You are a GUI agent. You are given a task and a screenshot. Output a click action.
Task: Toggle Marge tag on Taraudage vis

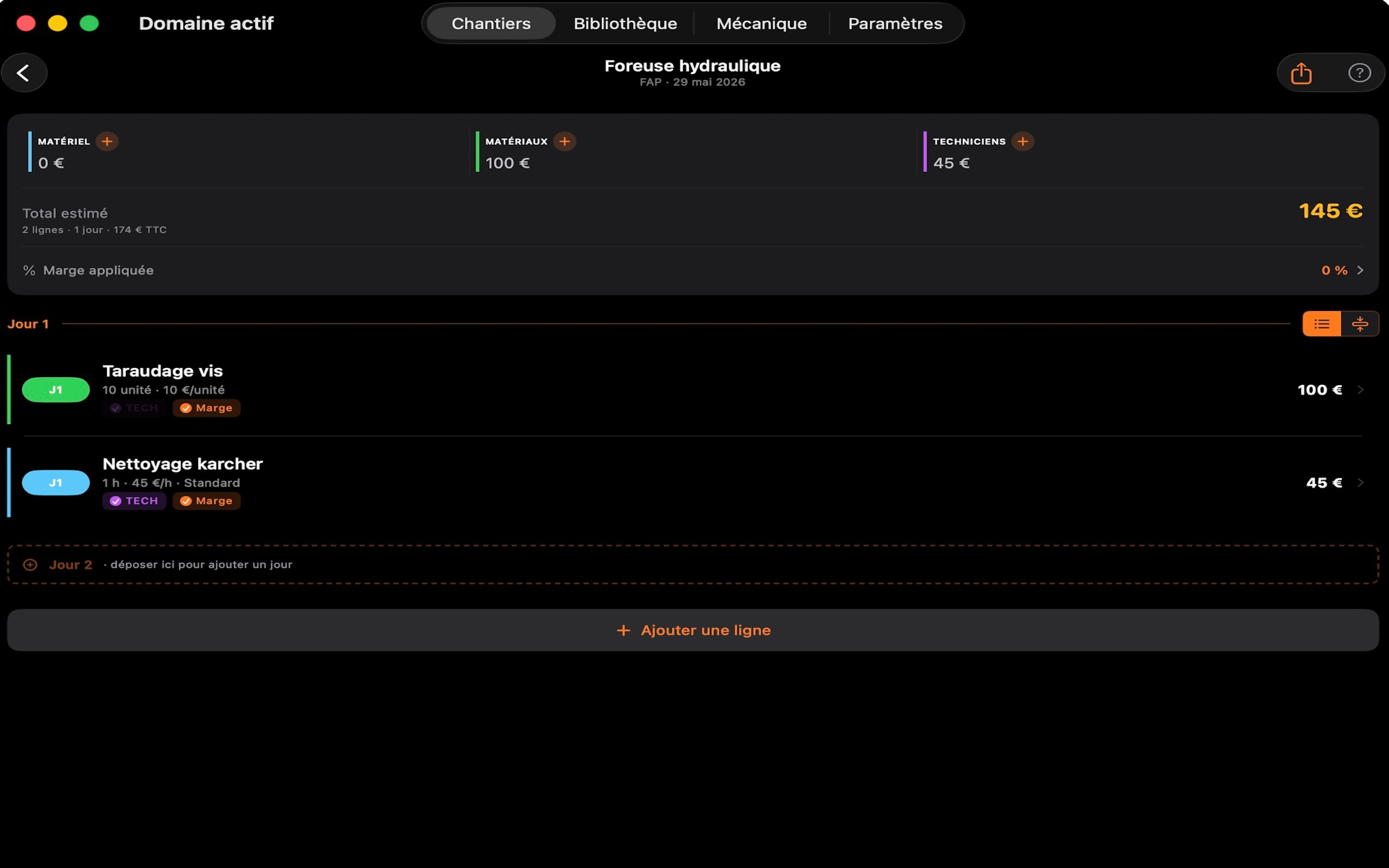tap(207, 408)
